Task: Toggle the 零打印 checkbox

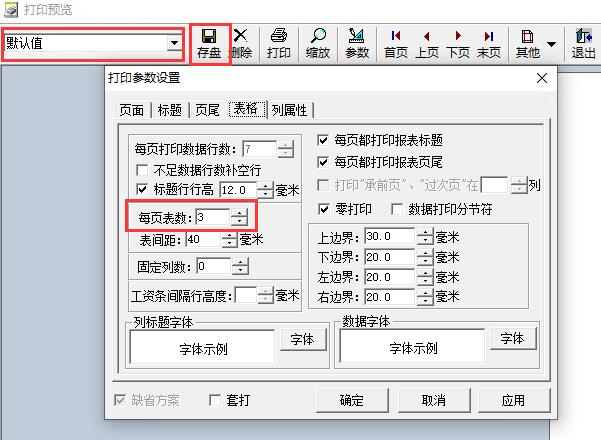Action: click(x=324, y=209)
